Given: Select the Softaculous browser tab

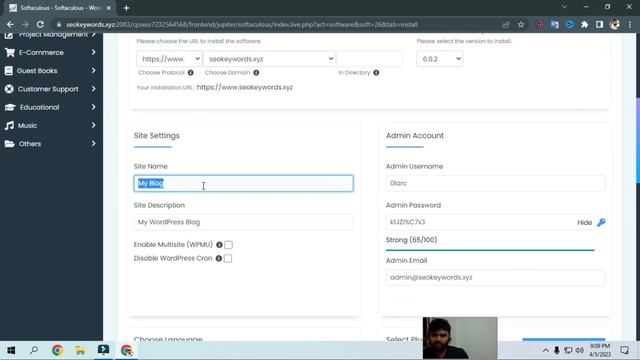Looking at the screenshot, I should tap(59, 8).
